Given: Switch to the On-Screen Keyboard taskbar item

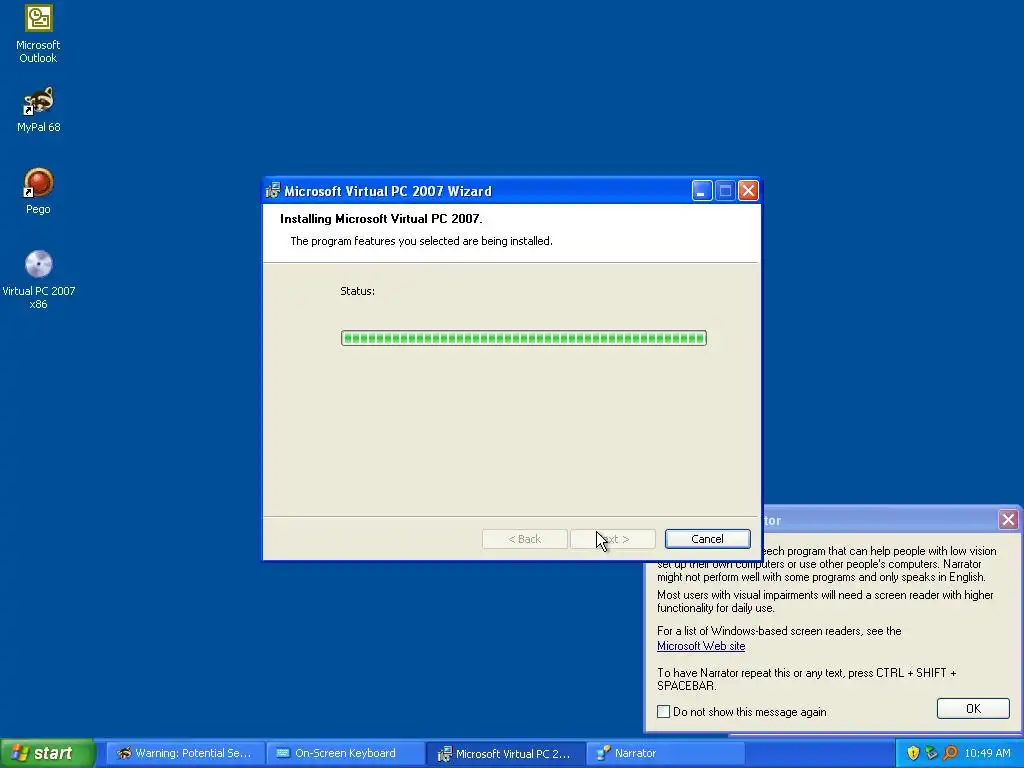Looking at the screenshot, I should (345, 753).
